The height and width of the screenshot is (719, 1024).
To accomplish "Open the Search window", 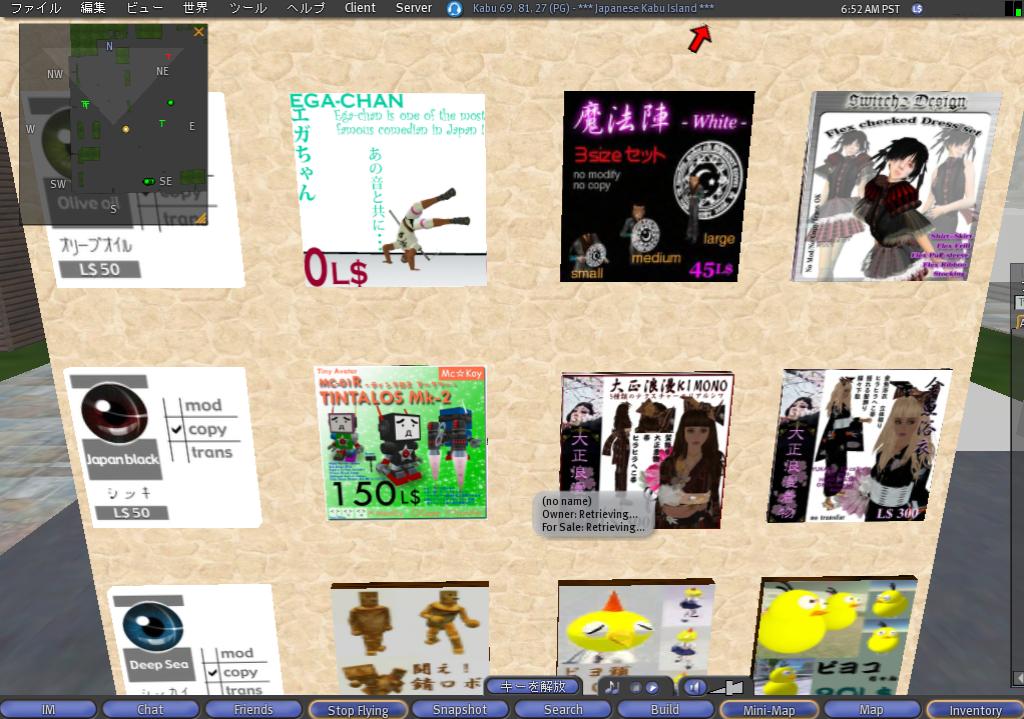I will (563, 709).
